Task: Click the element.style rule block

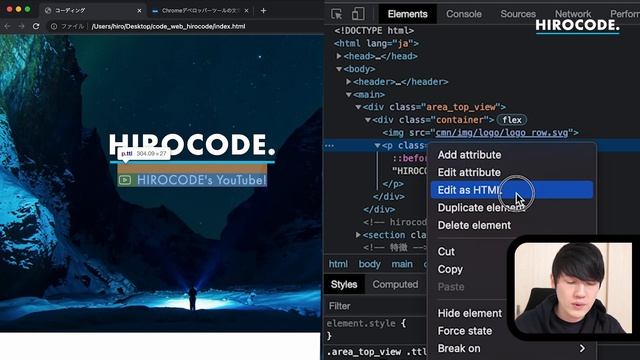Action: pyautogui.click(x=366, y=329)
